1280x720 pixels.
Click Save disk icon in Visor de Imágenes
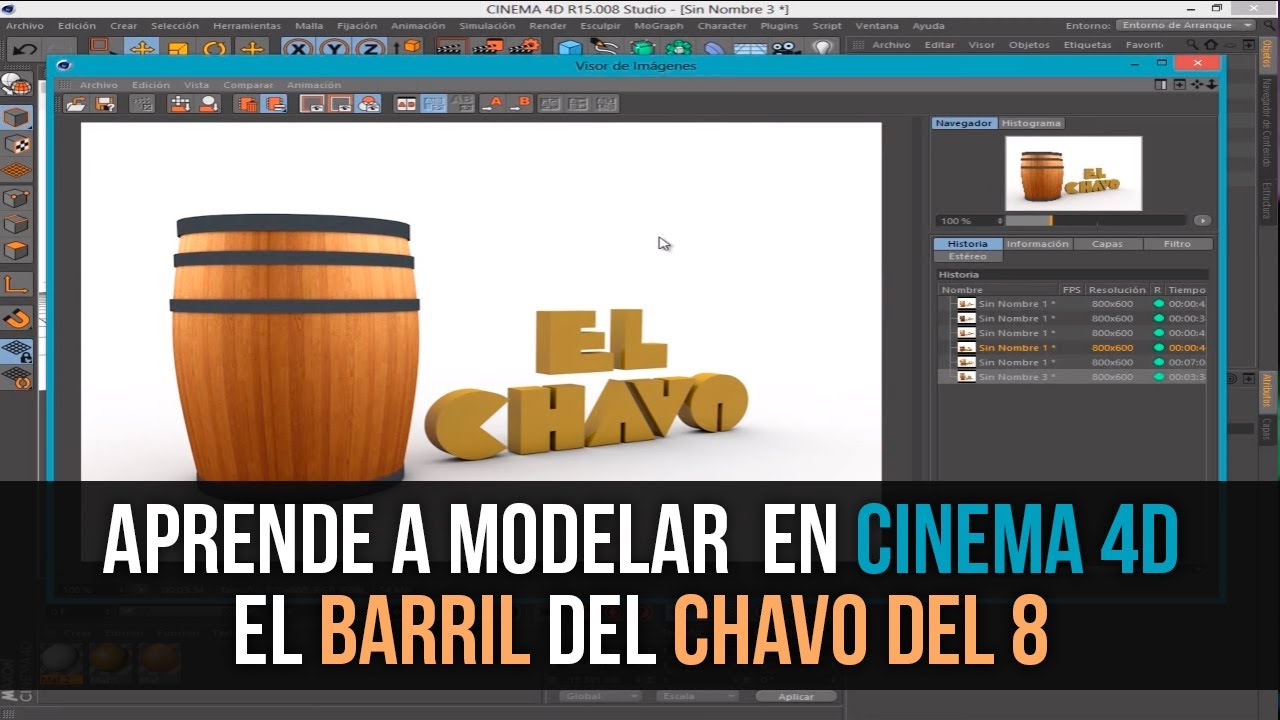point(103,103)
